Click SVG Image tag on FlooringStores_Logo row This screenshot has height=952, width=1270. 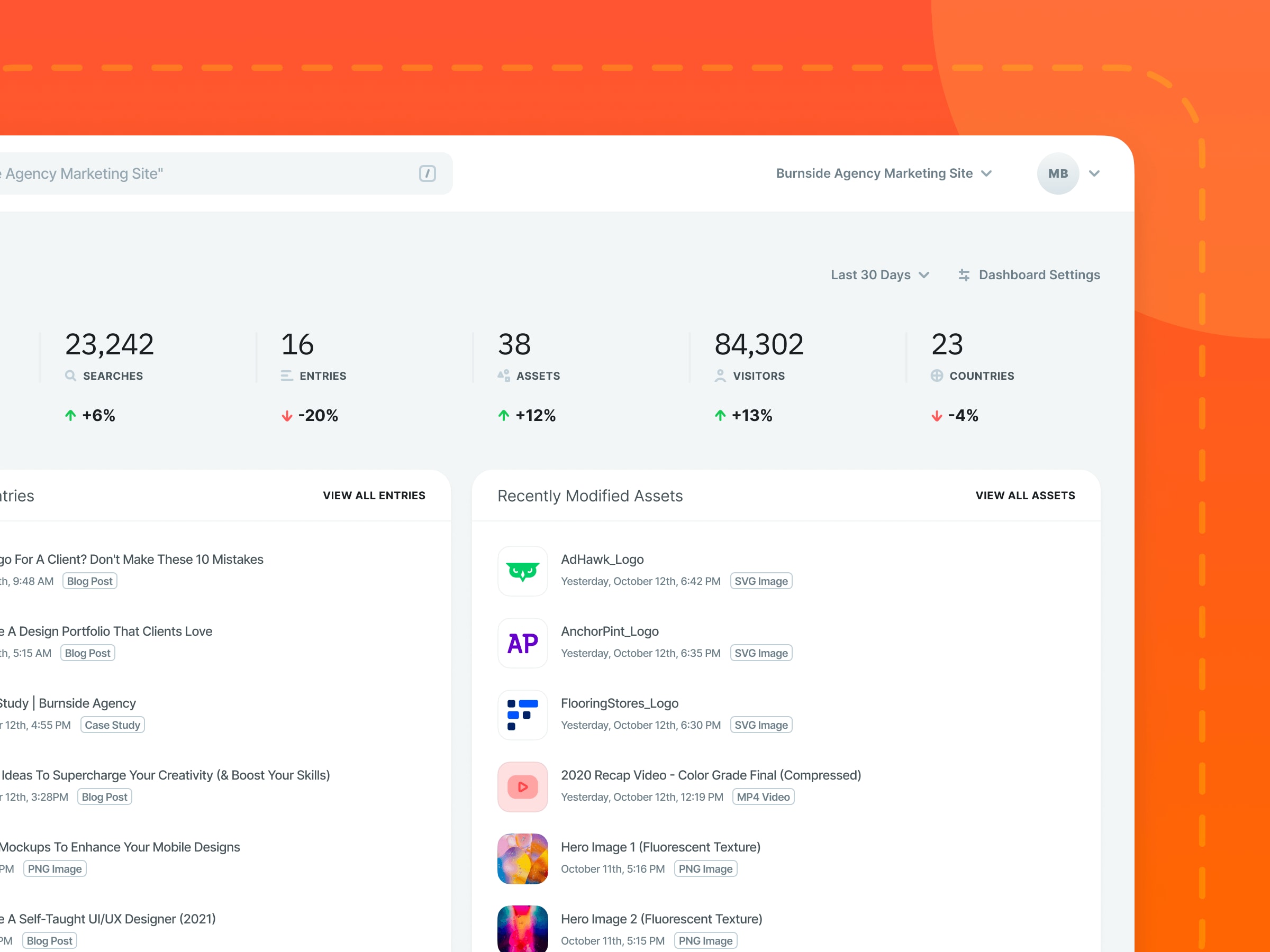coord(761,725)
